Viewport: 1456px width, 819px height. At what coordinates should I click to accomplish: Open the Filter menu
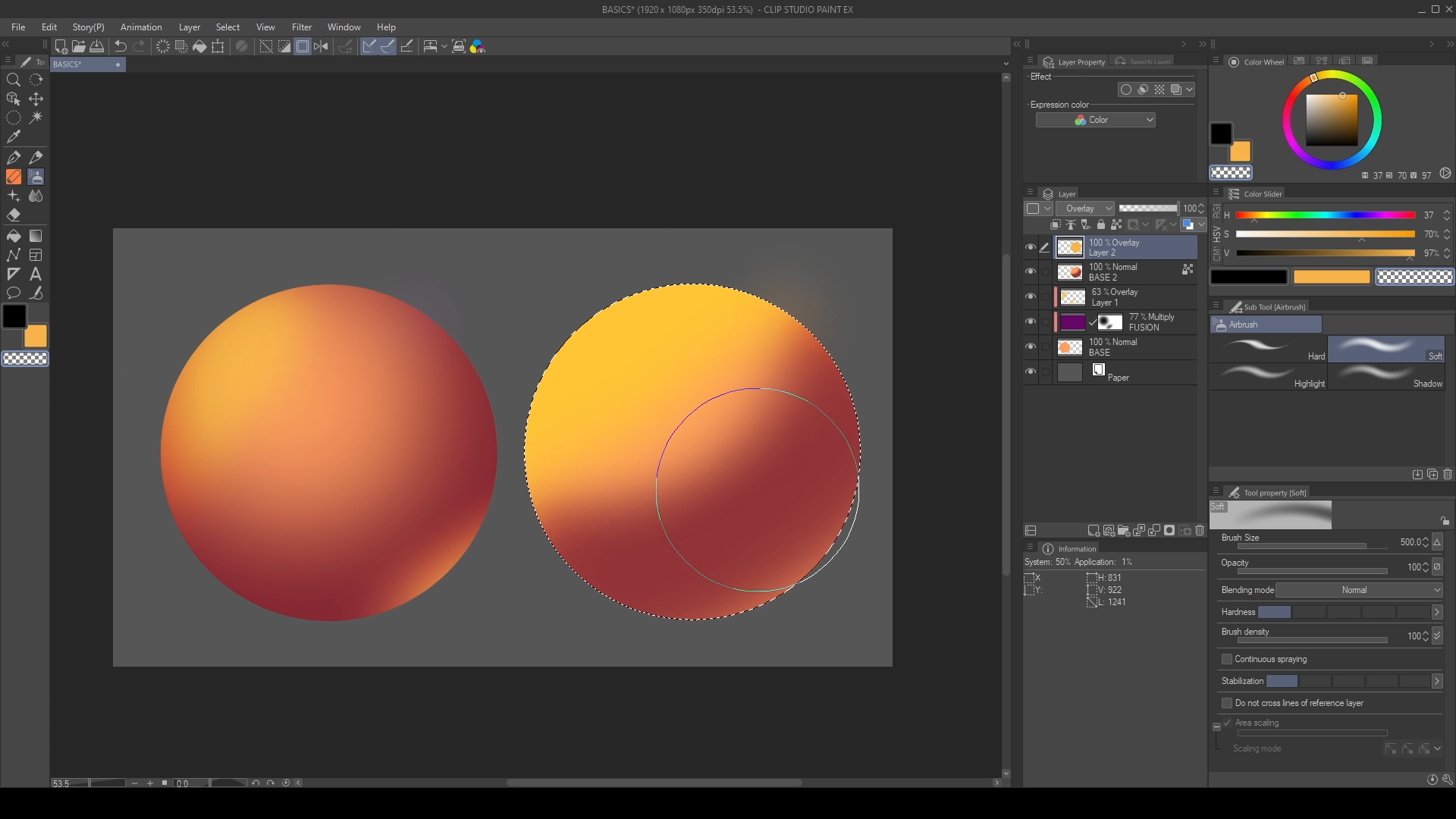301,27
